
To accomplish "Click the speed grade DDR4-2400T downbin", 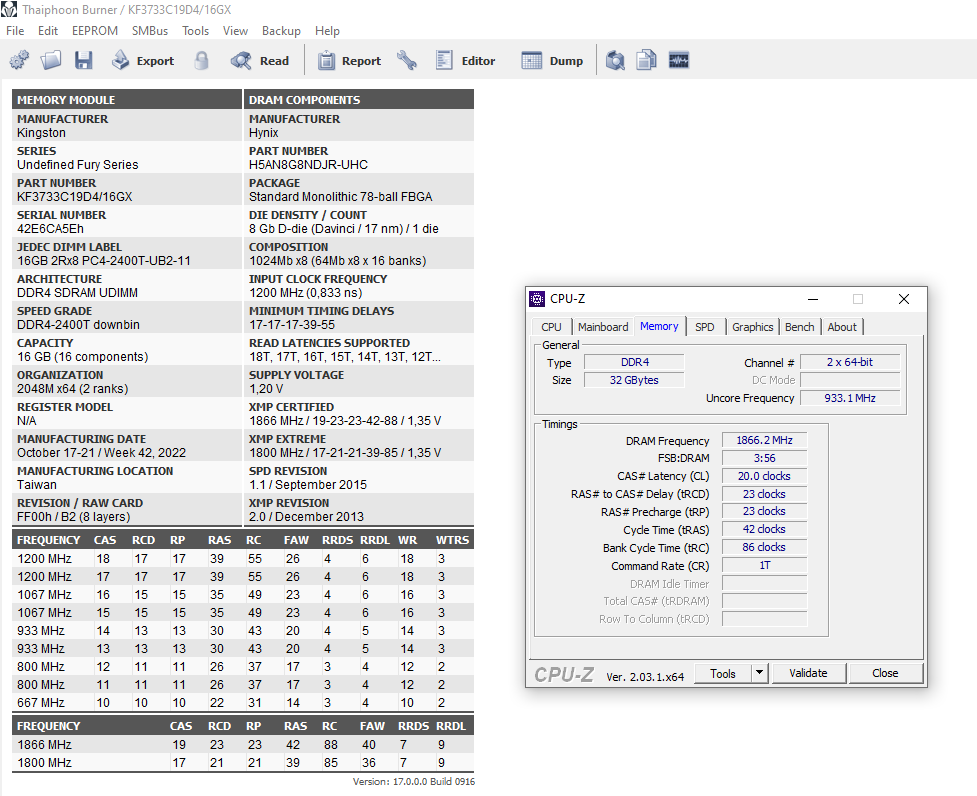I will click(x=79, y=325).
